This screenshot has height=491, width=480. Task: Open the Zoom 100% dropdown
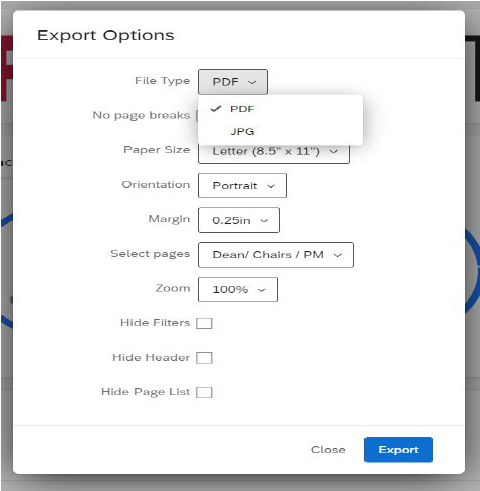pyautogui.click(x=238, y=289)
